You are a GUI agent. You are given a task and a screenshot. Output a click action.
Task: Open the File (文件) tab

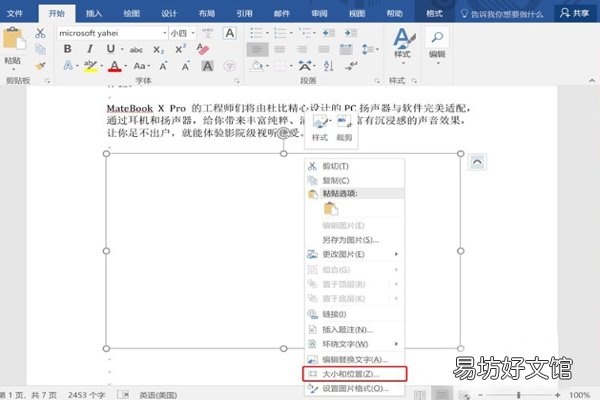pyautogui.click(x=15, y=14)
